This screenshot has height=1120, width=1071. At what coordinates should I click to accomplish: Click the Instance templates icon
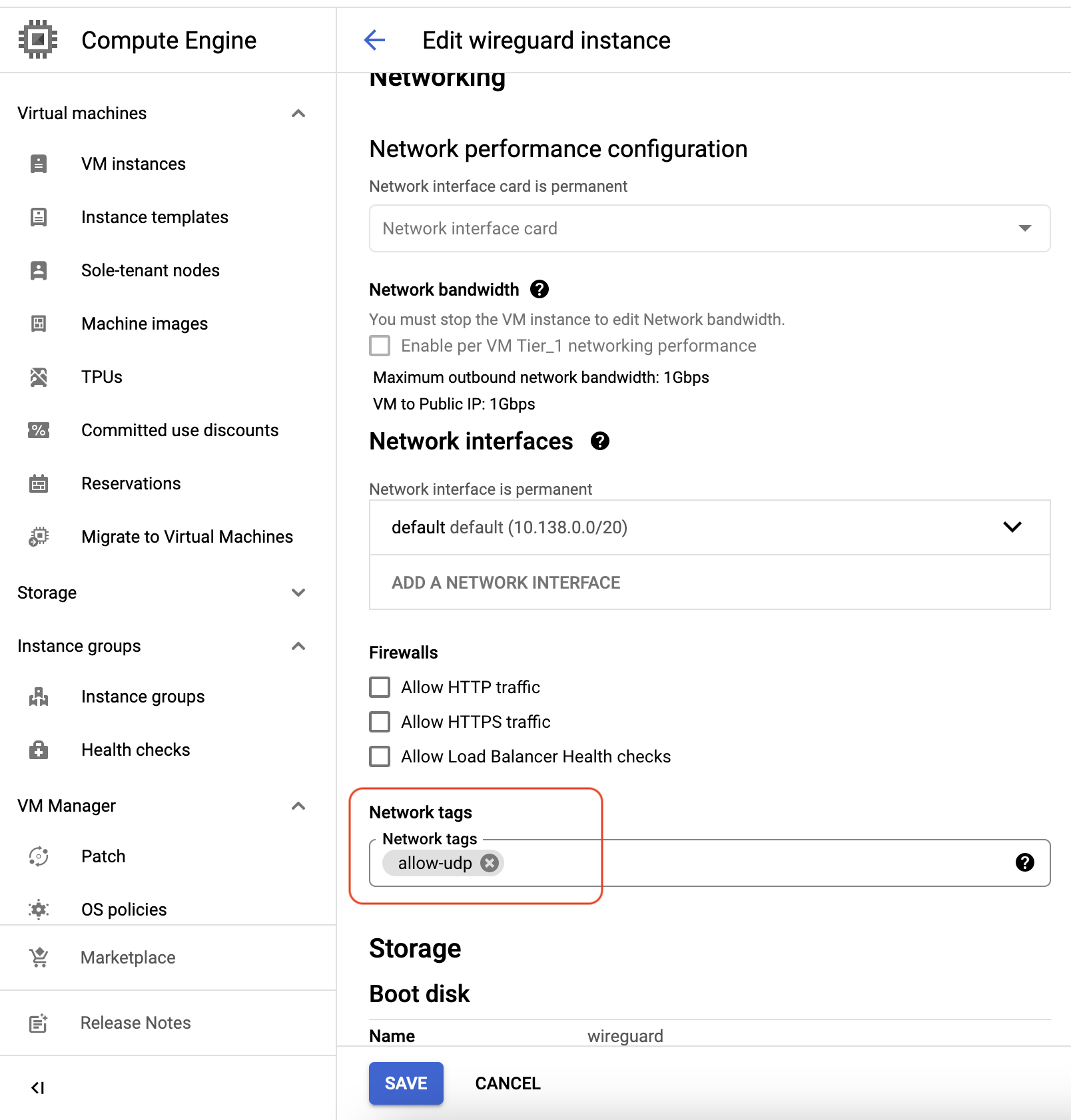point(39,217)
